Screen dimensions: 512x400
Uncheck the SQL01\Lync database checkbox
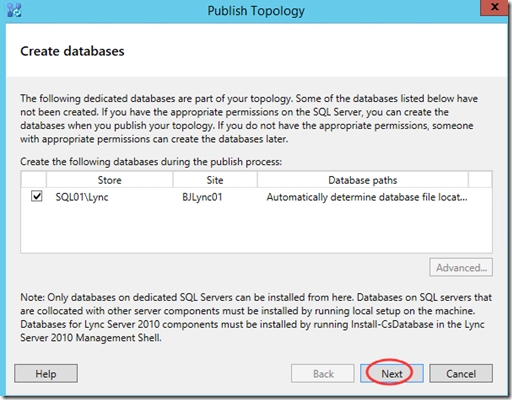(x=37, y=196)
